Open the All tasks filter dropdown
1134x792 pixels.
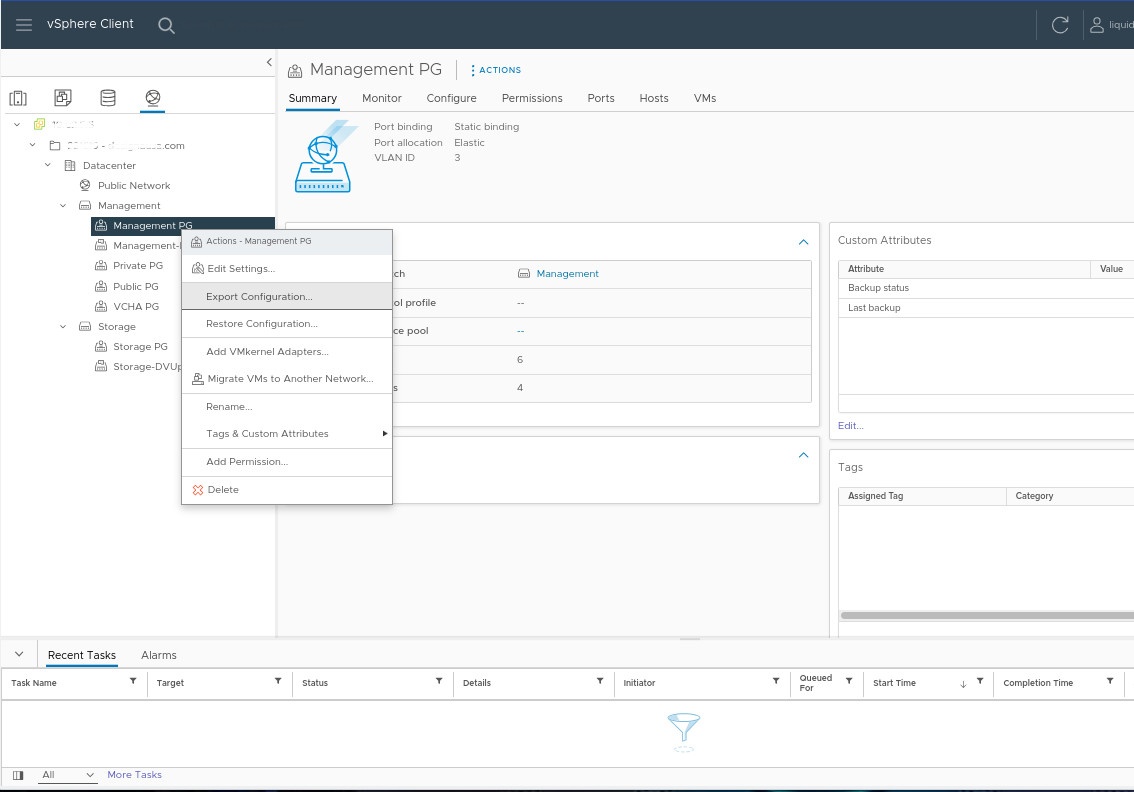(67, 775)
